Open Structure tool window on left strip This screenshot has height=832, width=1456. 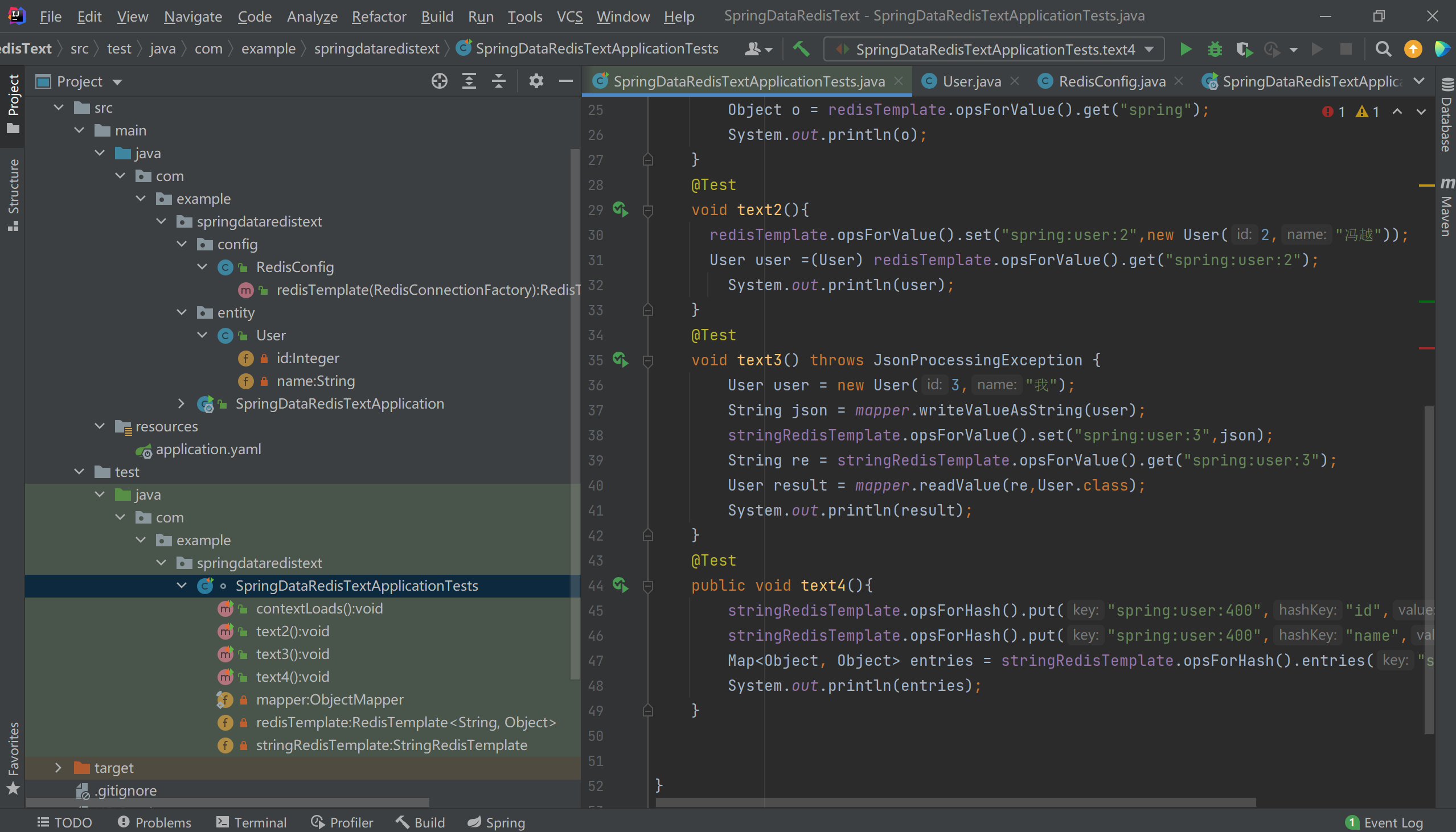tap(13, 194)
